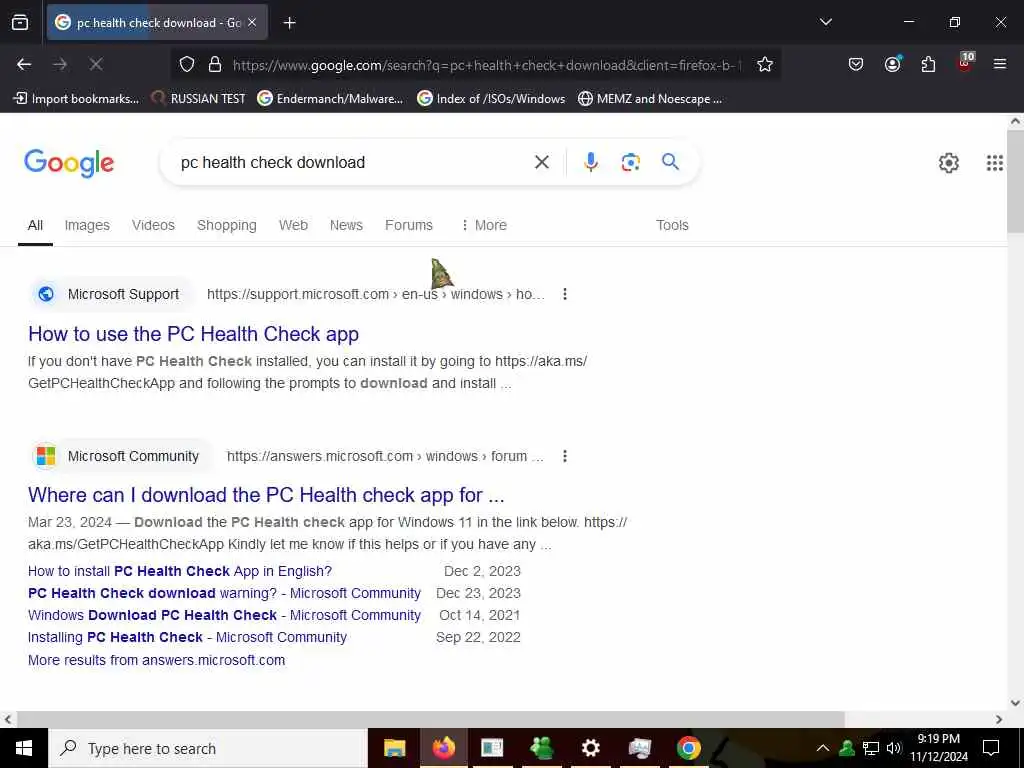Open PC Health Check download warning link

[224, 594]
